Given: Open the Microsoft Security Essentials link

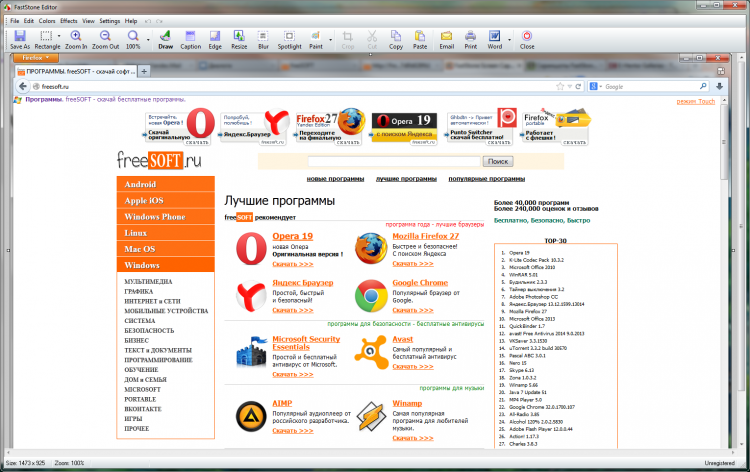Looking at the screenshot, I should coord(306,343).
